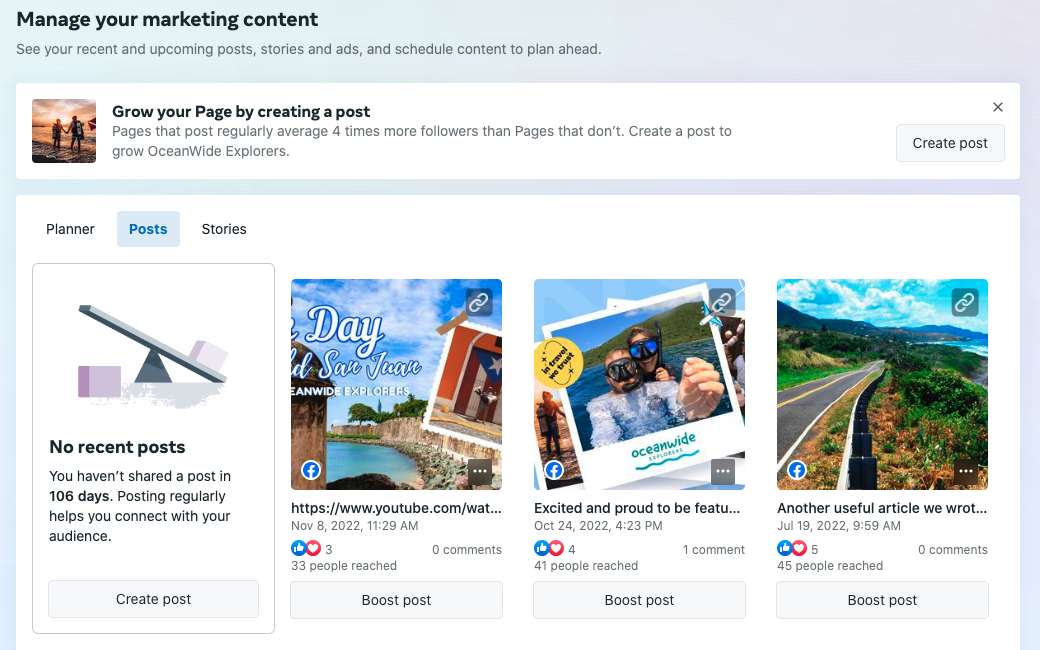Open the snorkeling polaroid post thumbnail
The width and height of the screenshot is (1040, 650).
click(639, 384)
